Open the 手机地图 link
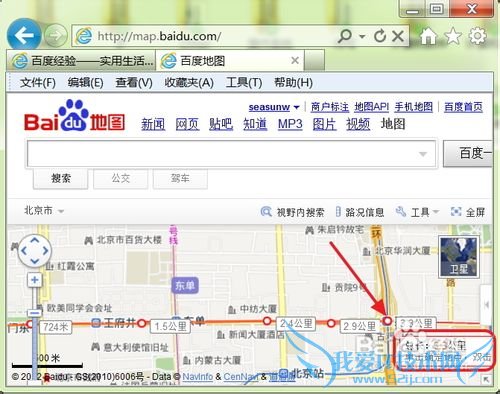The image size is (500, 394). 414,107
